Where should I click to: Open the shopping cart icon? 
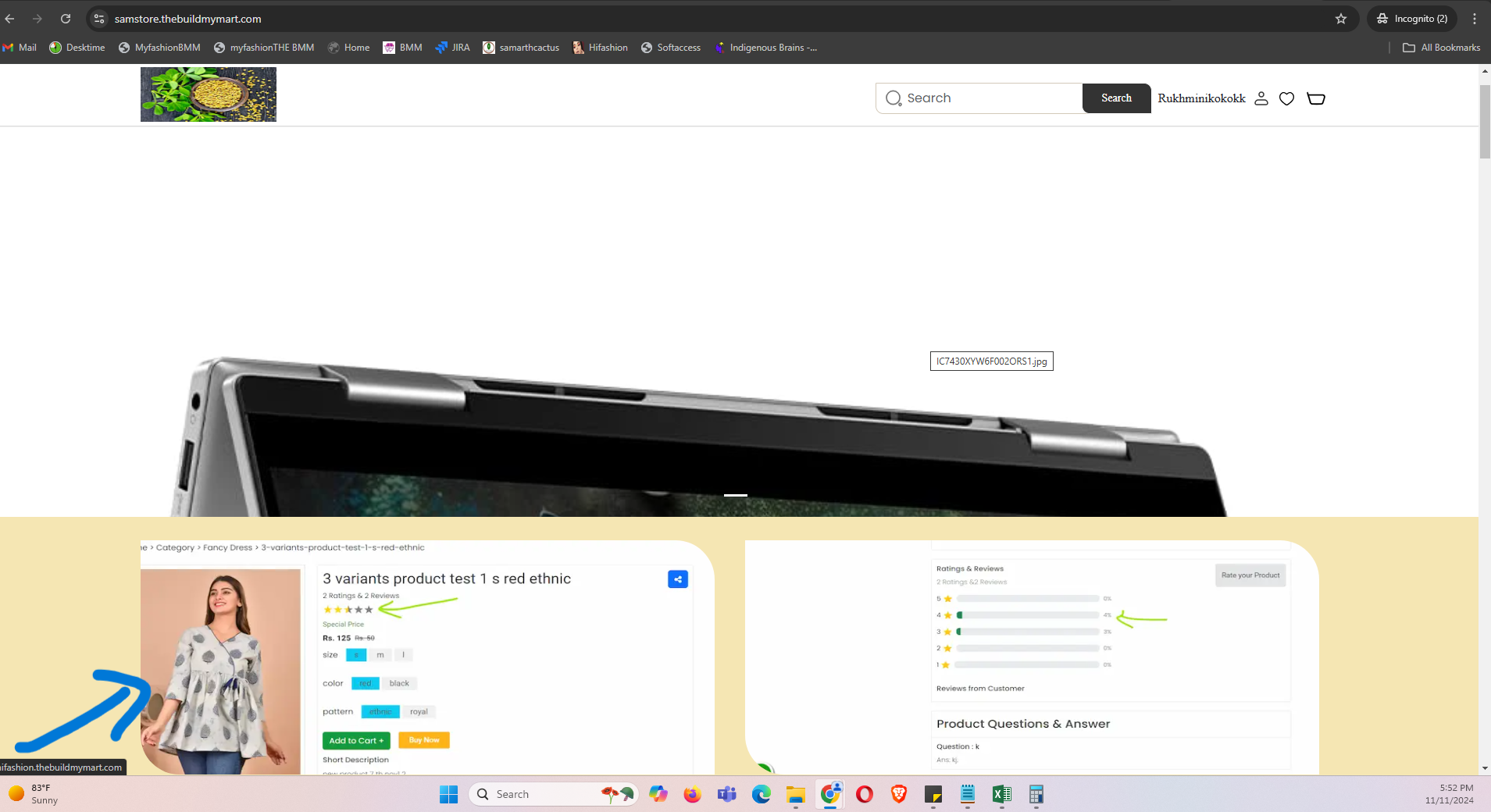click(x=1316, y=98)
